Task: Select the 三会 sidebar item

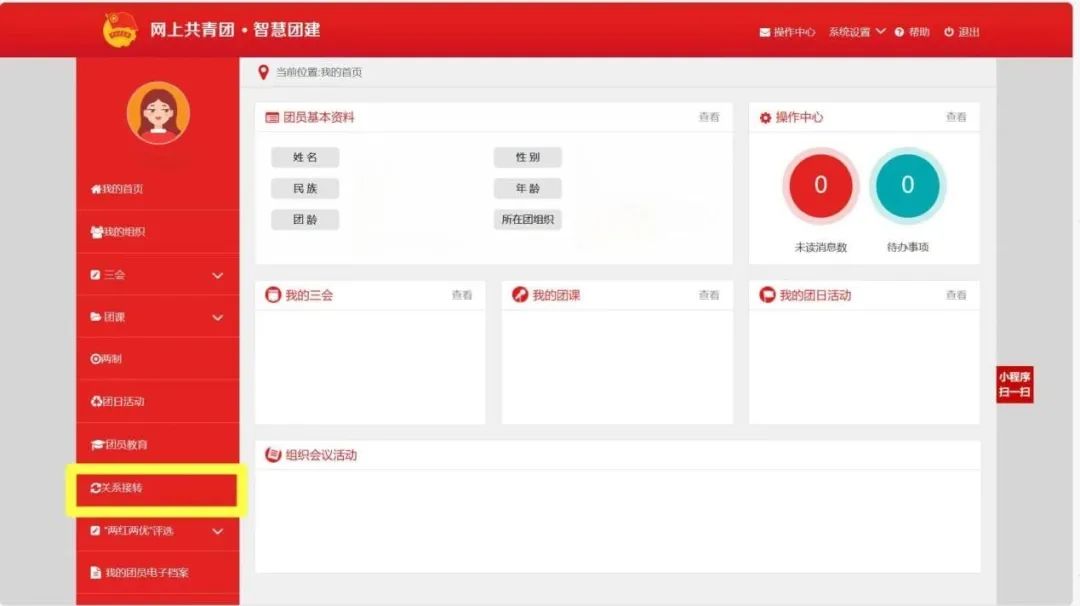Action: point(158,275)
